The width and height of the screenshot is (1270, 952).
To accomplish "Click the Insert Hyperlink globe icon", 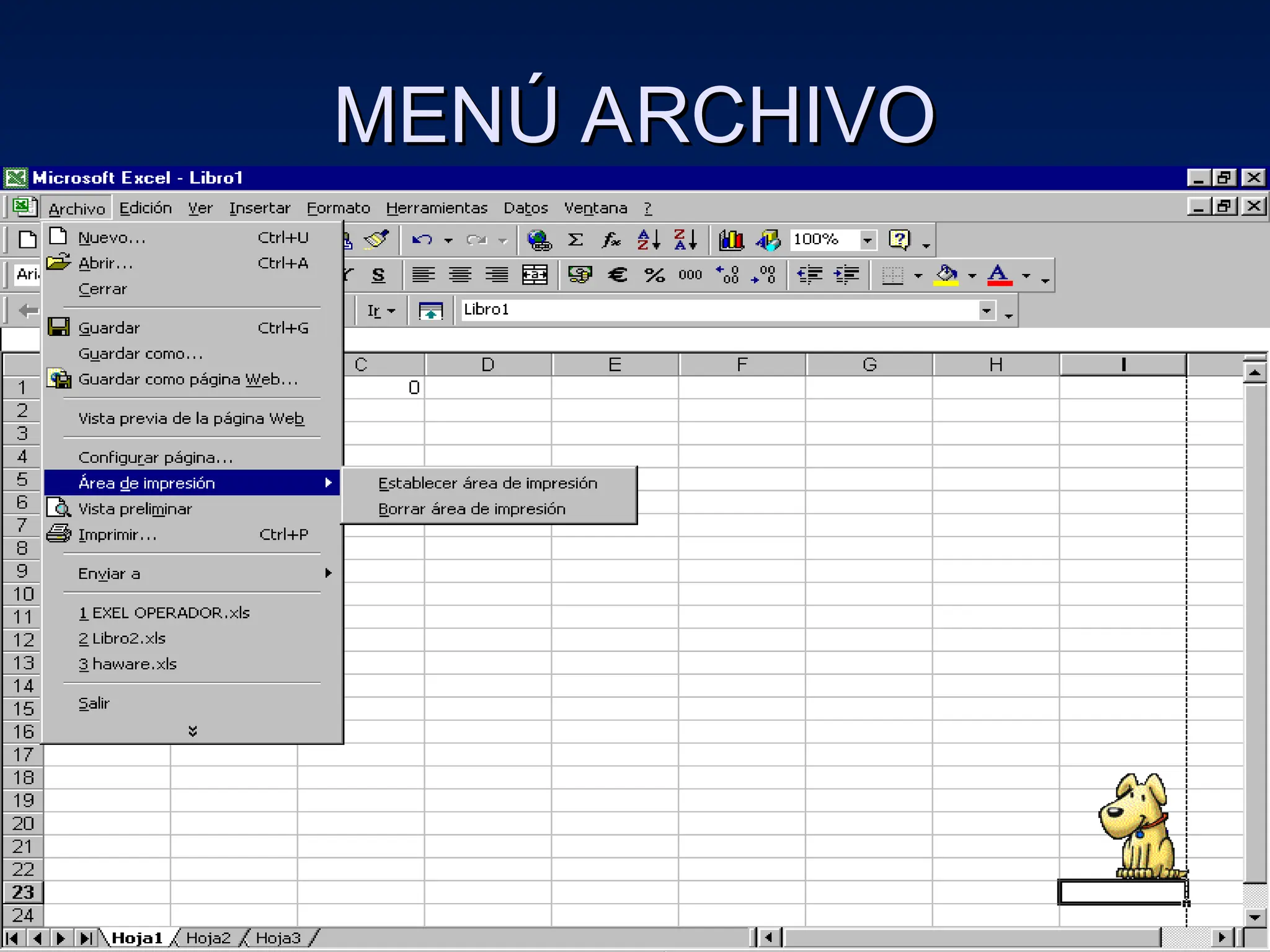I will pos(539,240).
